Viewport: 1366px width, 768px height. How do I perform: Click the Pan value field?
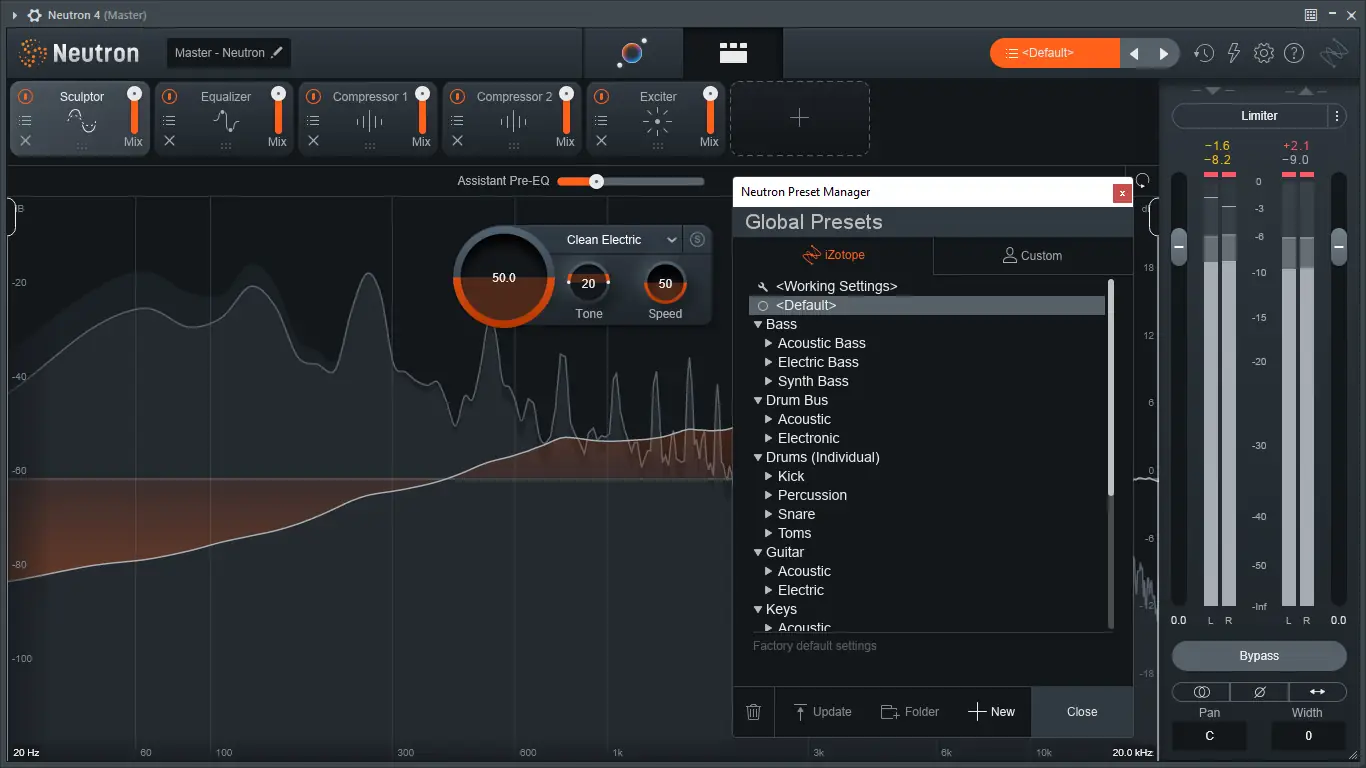coord(1209,736)
